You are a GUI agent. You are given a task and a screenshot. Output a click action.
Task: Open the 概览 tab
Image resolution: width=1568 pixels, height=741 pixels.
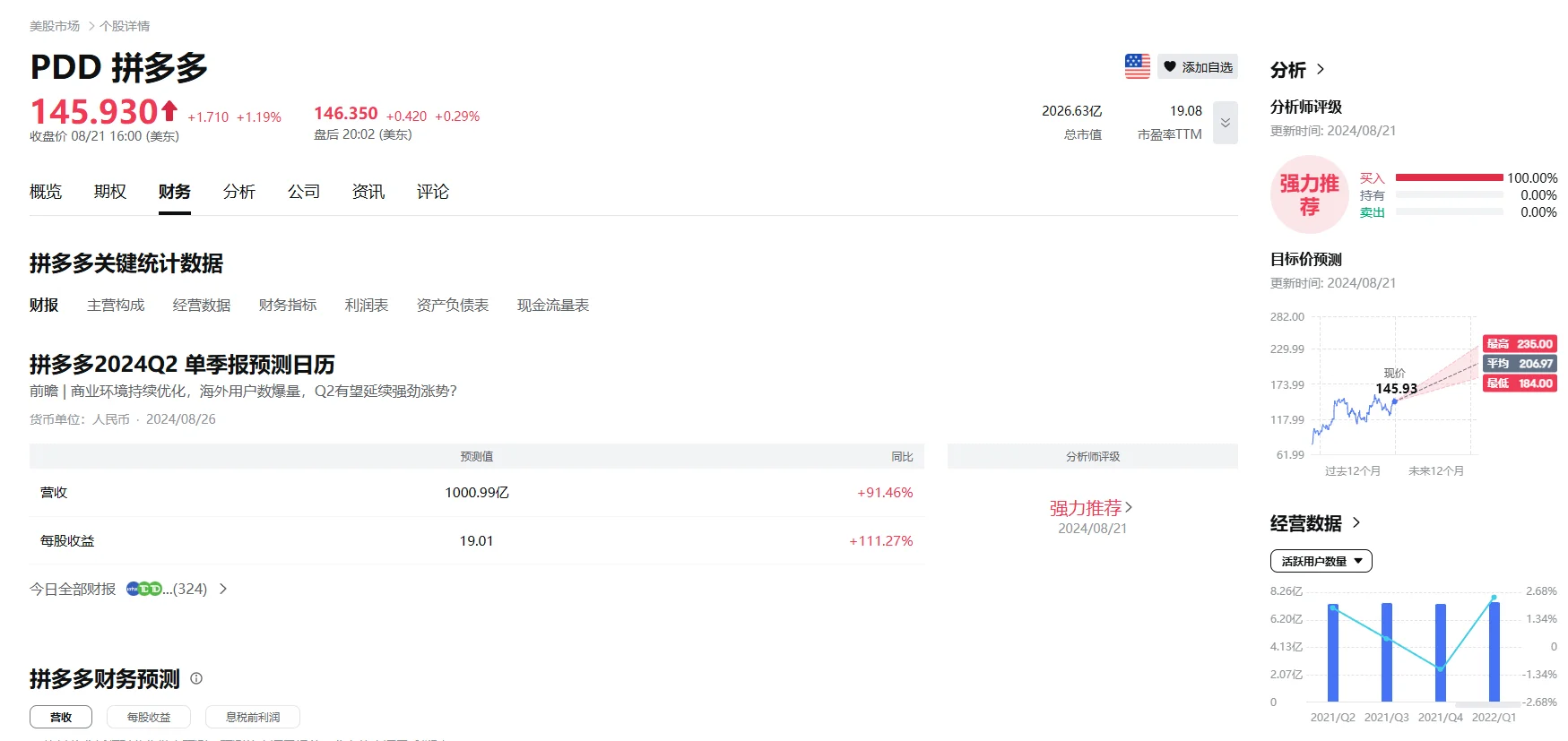(x=46, y=192)
